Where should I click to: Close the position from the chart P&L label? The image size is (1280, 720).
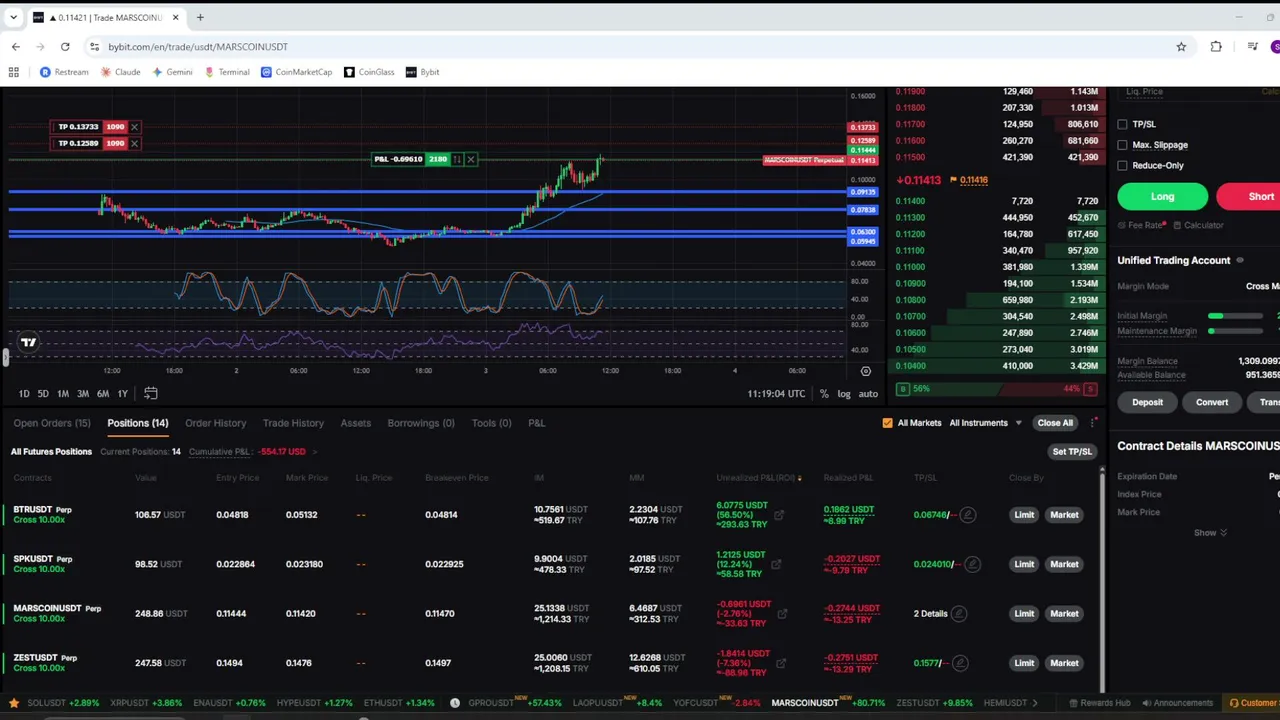(x=470, y=159)
